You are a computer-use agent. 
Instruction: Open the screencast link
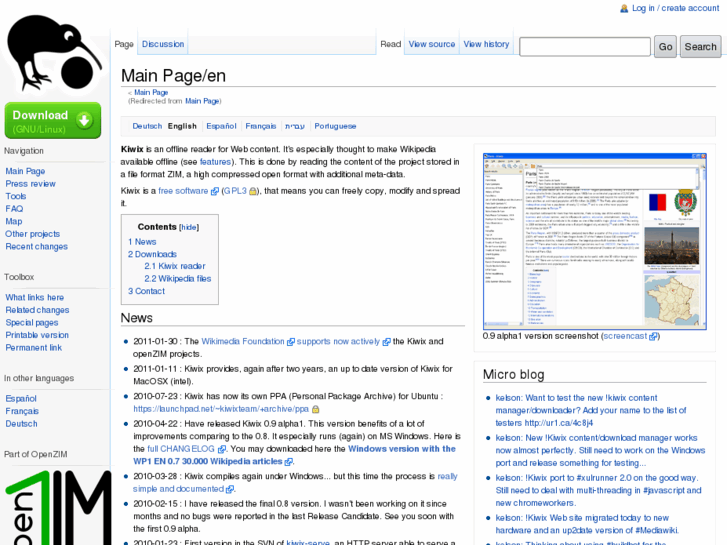click(625, 336)
